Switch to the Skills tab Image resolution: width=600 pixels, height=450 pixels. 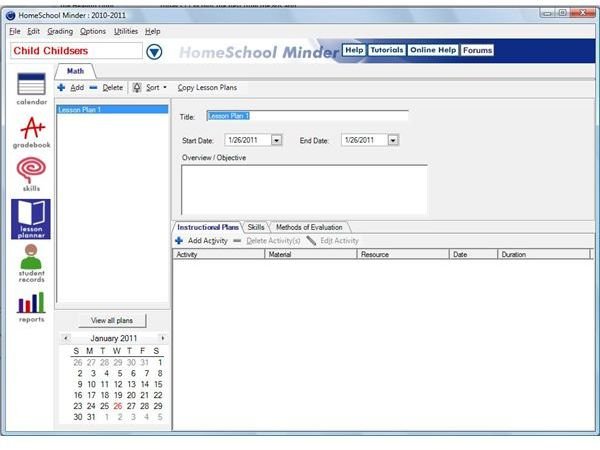256,227
